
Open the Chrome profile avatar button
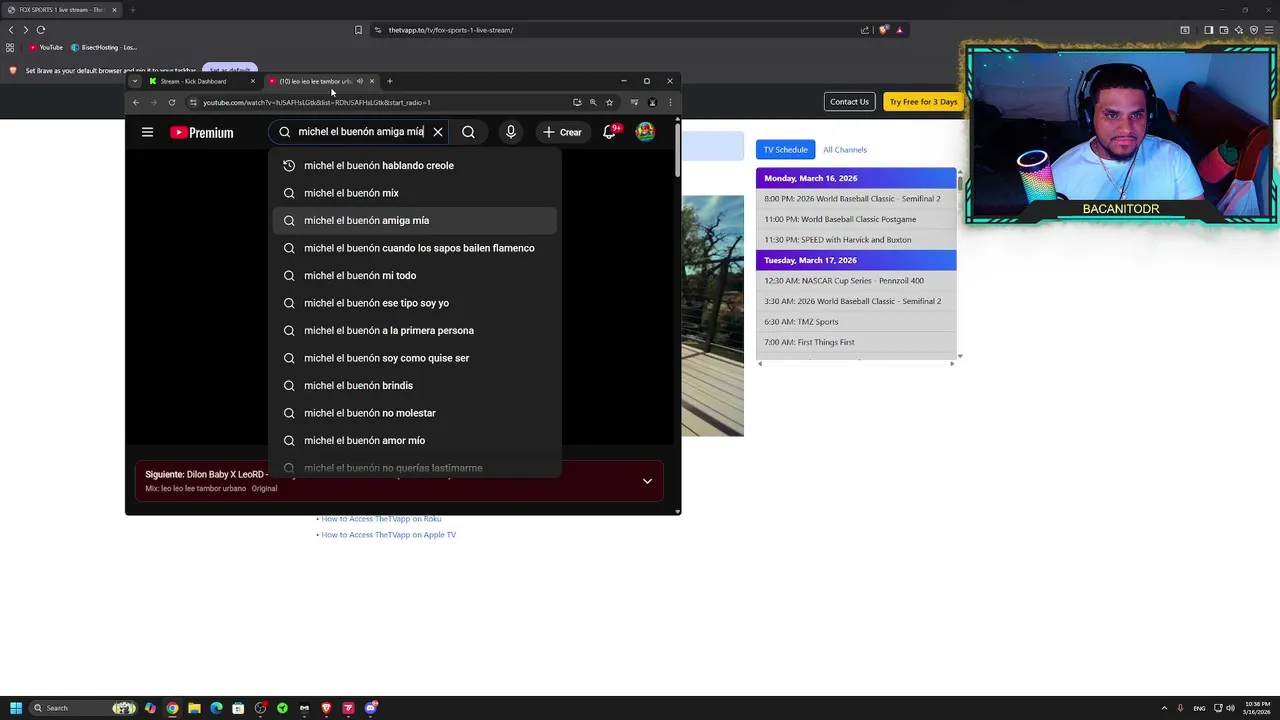click(652, 102)
